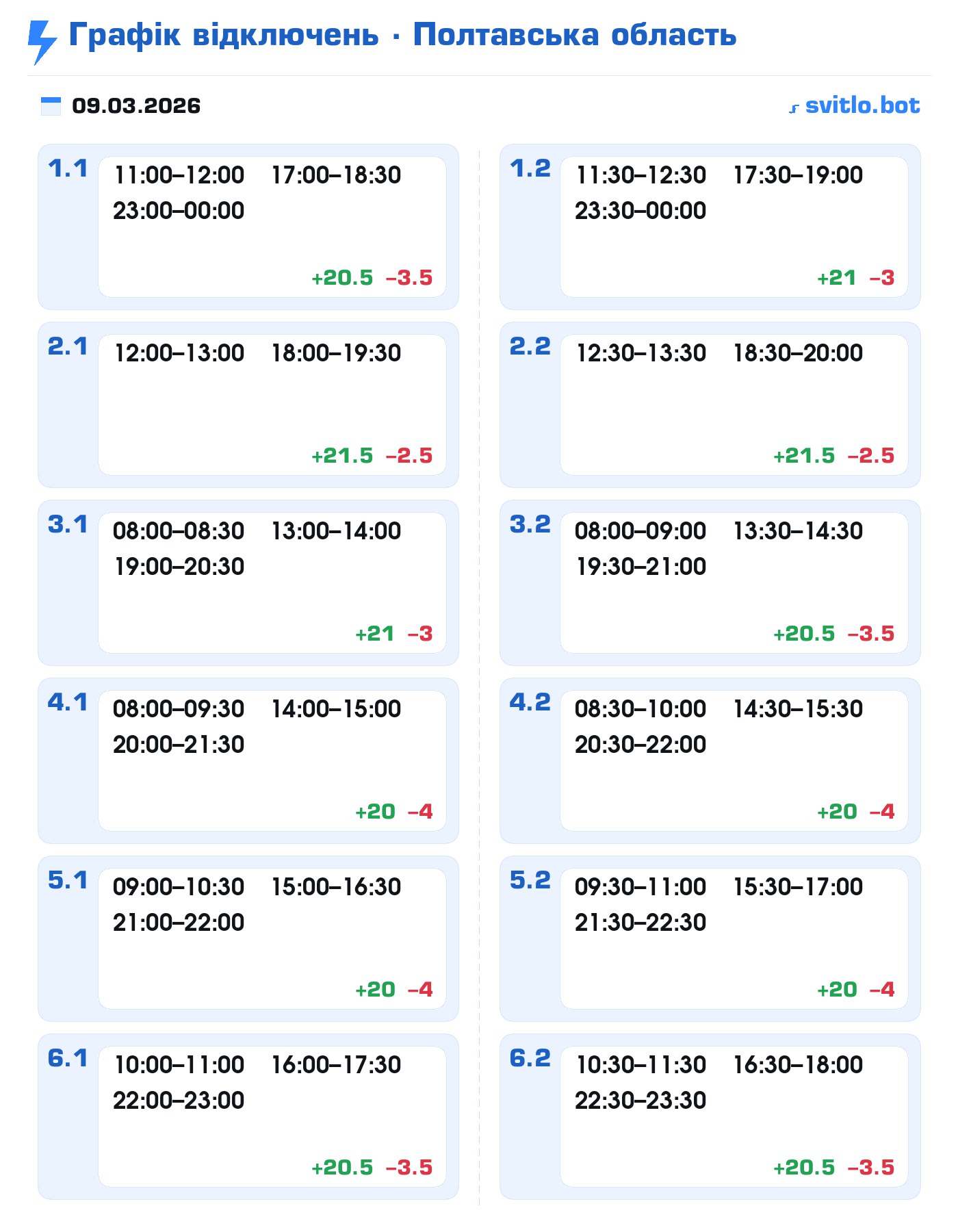Click the 18:30–20:00 slot in group 2.2
Viewport: 958px width, 1232px height.
(x=798, y=353)
